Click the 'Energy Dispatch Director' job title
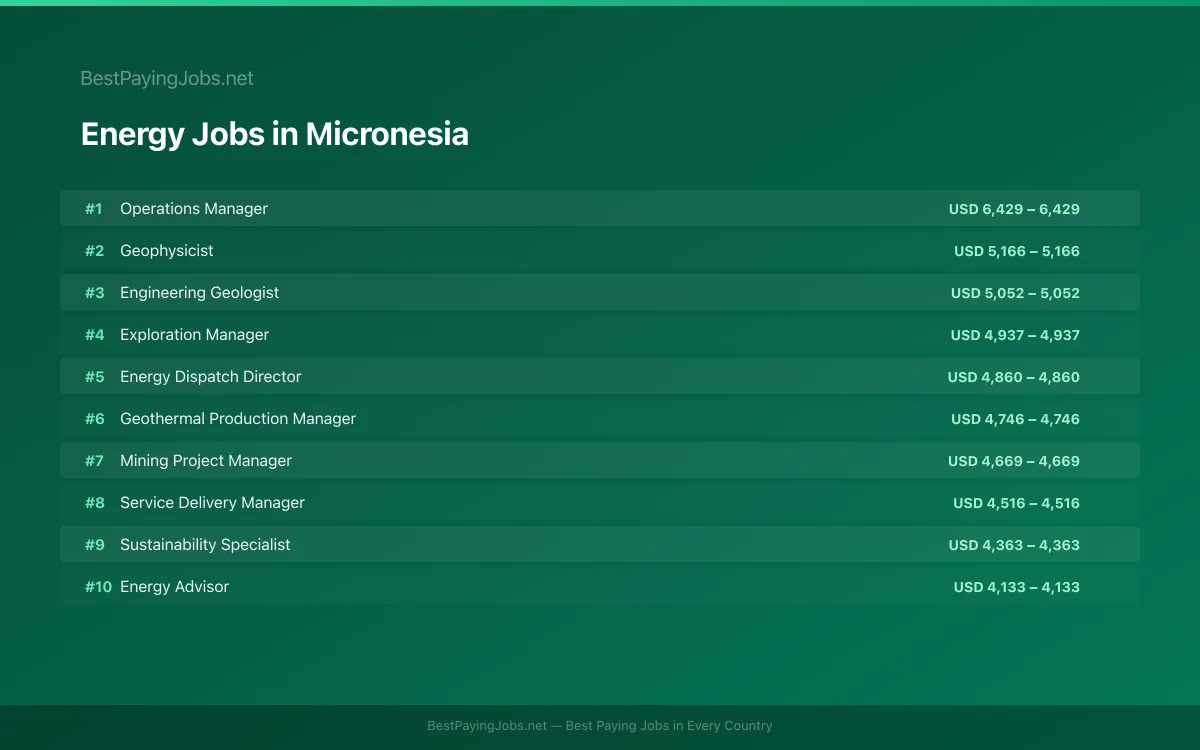This screenshot has width=1200, height=750. 211,377
